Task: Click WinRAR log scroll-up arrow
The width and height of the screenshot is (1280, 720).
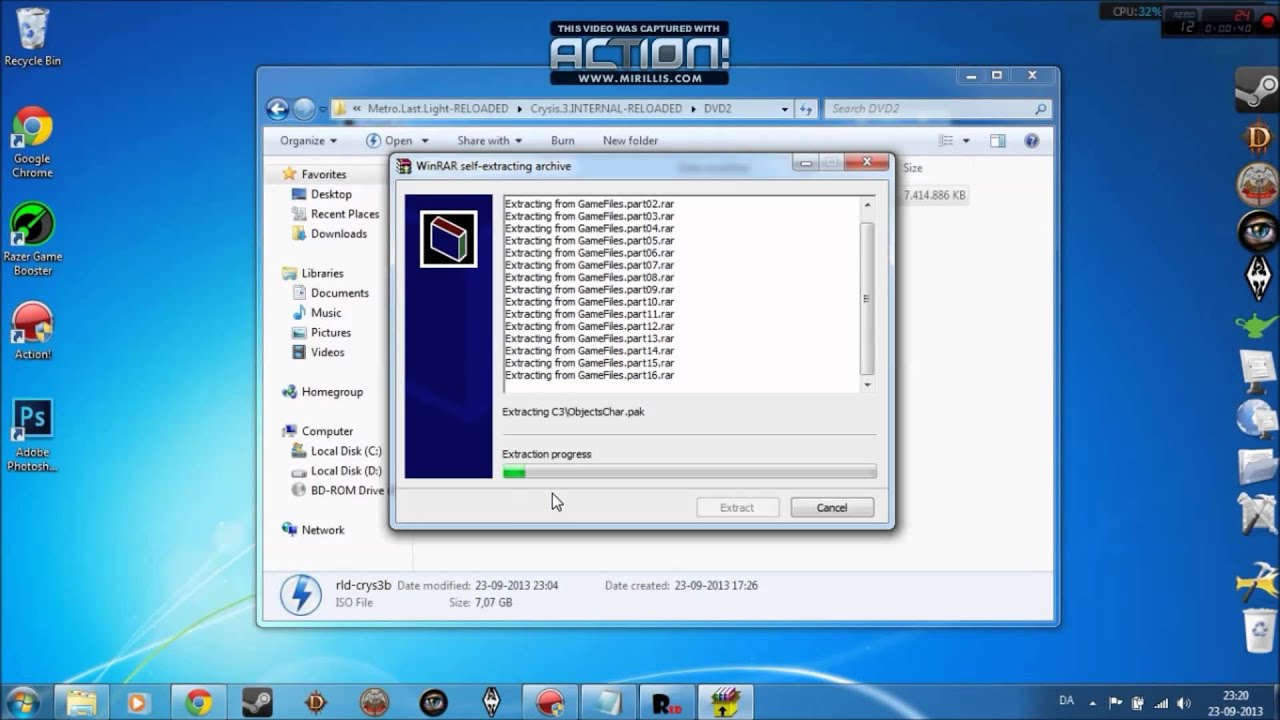Action: (867, 204)
